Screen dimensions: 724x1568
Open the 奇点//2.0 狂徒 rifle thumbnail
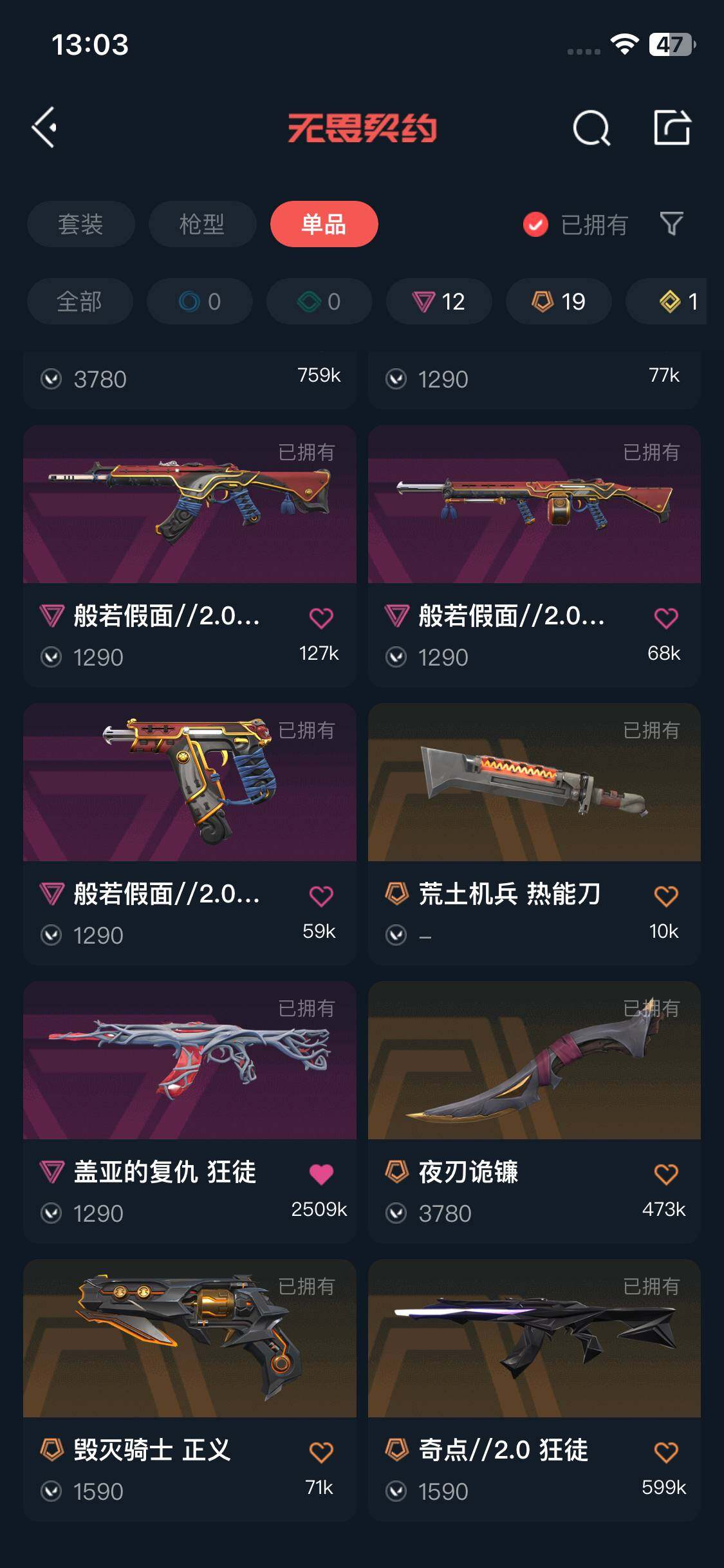click(534, 1338)
